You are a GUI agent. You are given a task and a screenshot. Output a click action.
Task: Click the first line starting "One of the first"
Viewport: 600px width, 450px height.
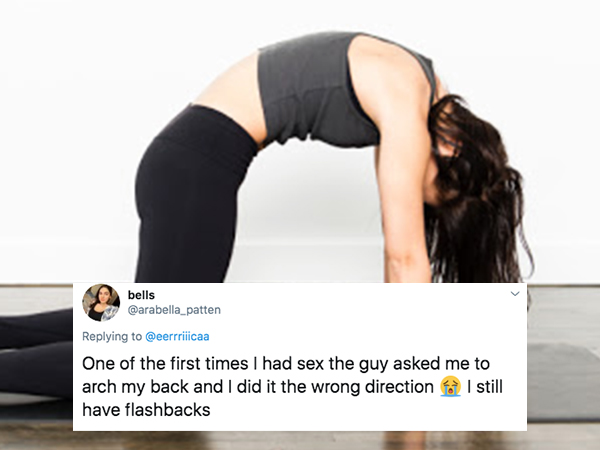click(286, 364)
